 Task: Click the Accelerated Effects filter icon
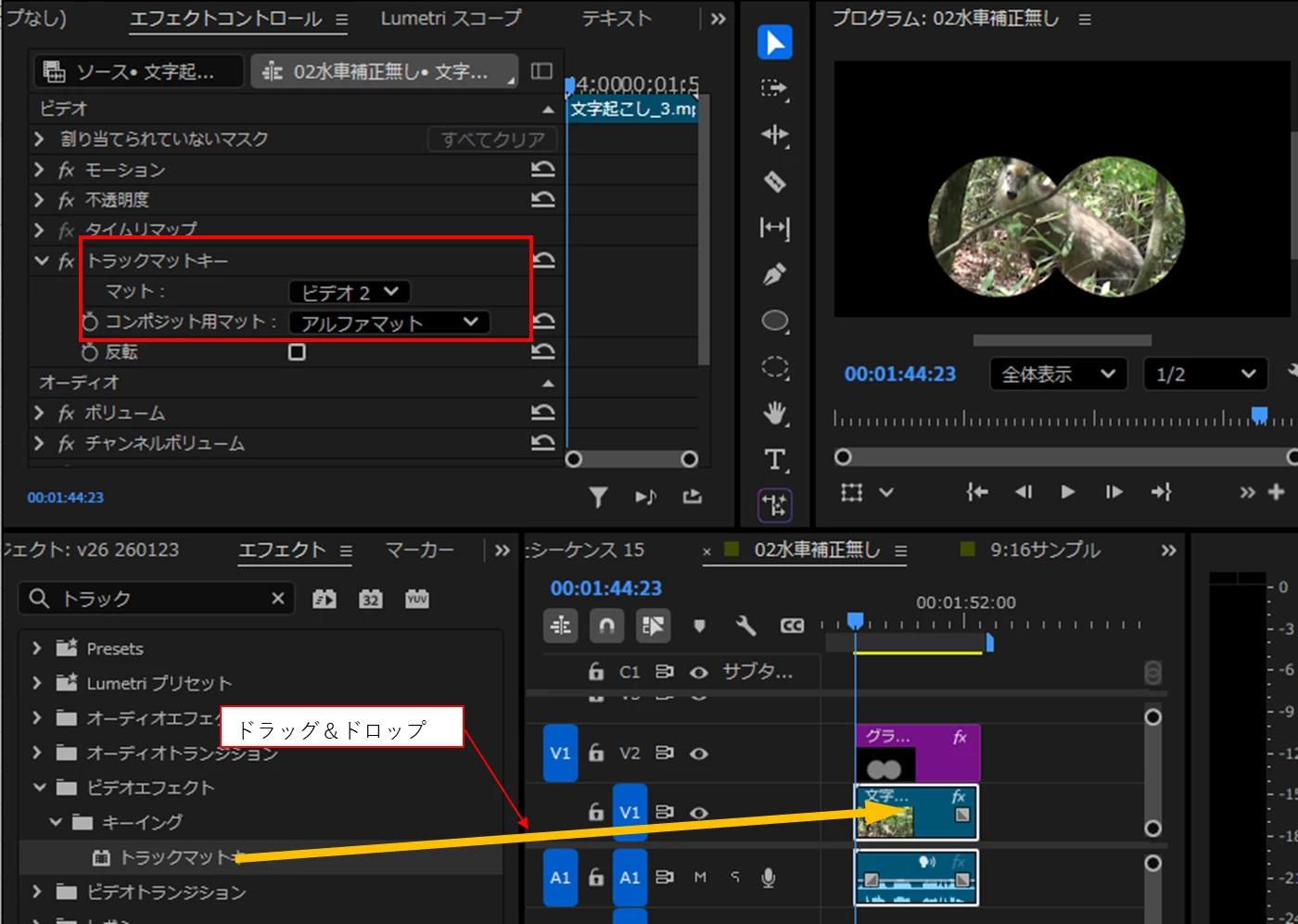(x=324, y=600)
